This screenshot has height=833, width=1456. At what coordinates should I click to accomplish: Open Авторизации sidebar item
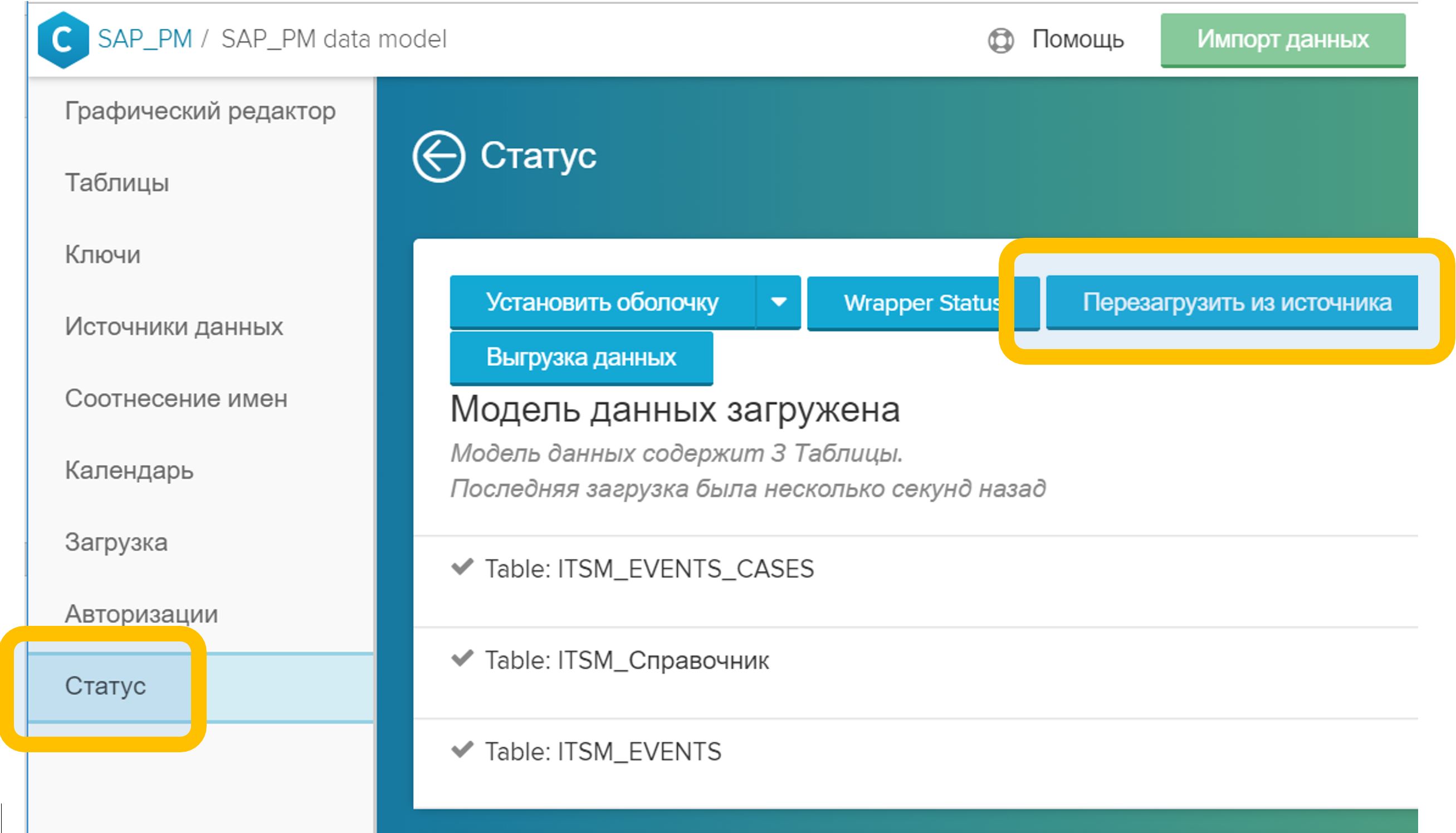pyautogui.click(x=141, y=614)
